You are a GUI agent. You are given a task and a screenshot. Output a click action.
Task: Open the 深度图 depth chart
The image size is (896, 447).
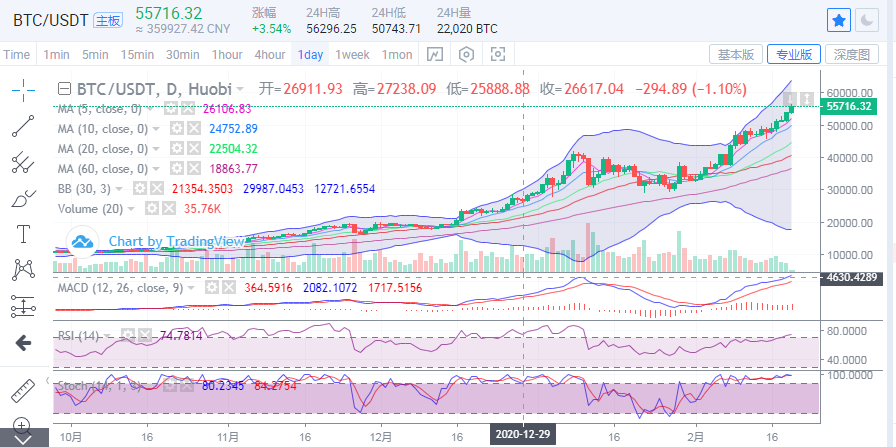click(851, 54)
